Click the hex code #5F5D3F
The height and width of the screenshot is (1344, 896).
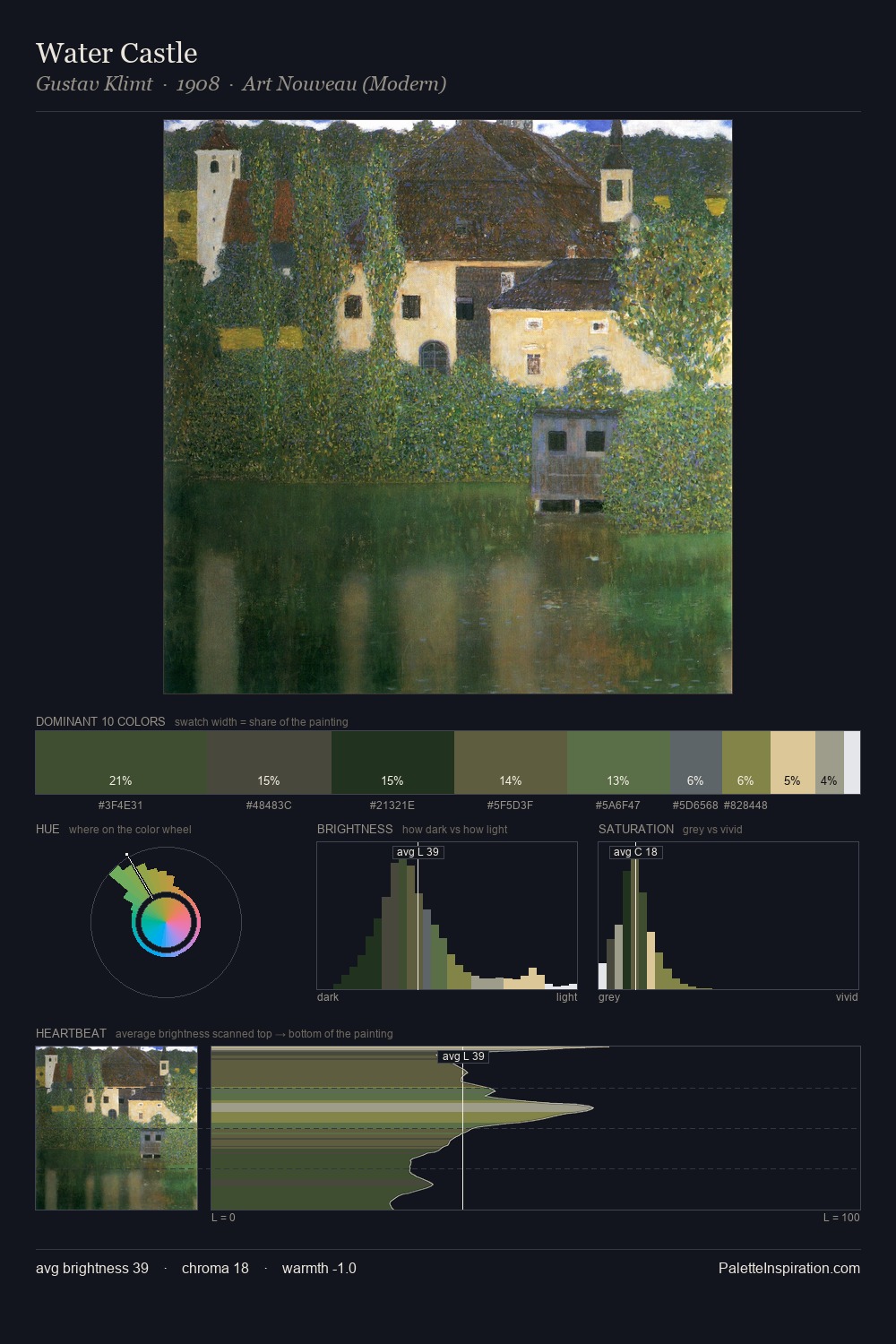click(511, 806)
